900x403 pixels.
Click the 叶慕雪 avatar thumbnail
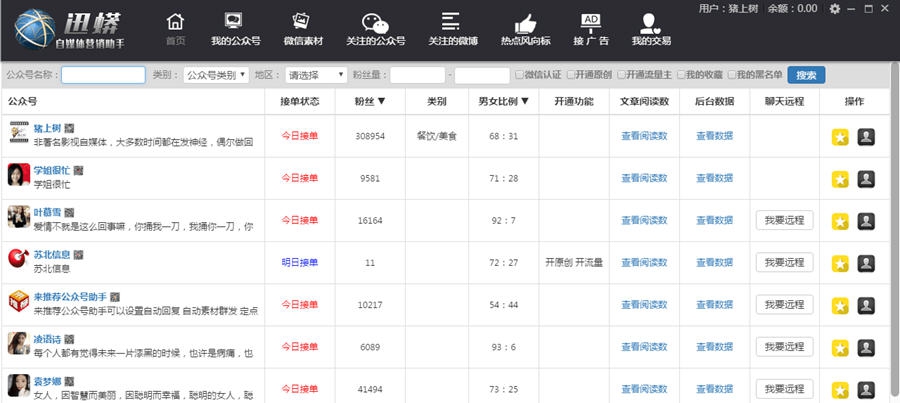coord(19,216)
